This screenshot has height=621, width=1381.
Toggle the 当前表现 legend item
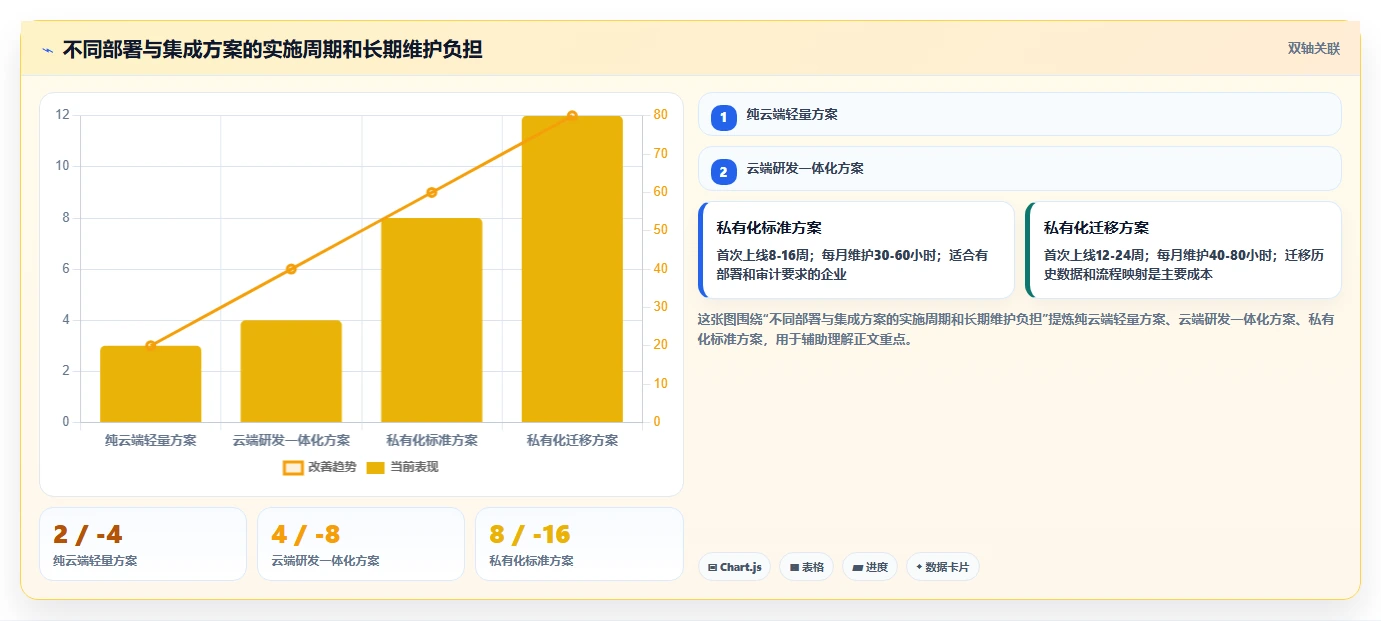402,467
